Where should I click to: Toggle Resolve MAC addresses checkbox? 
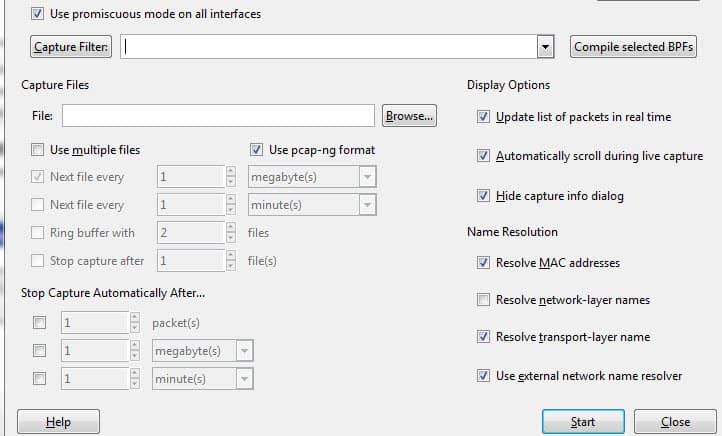(x=483, y=262)
